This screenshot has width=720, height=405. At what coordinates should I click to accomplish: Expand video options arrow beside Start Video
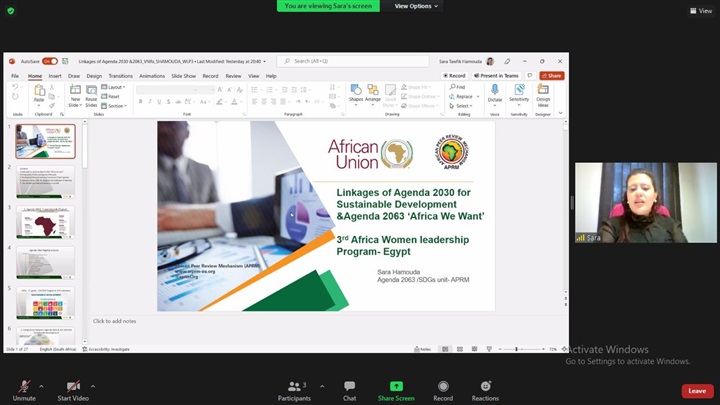[94, 385]
